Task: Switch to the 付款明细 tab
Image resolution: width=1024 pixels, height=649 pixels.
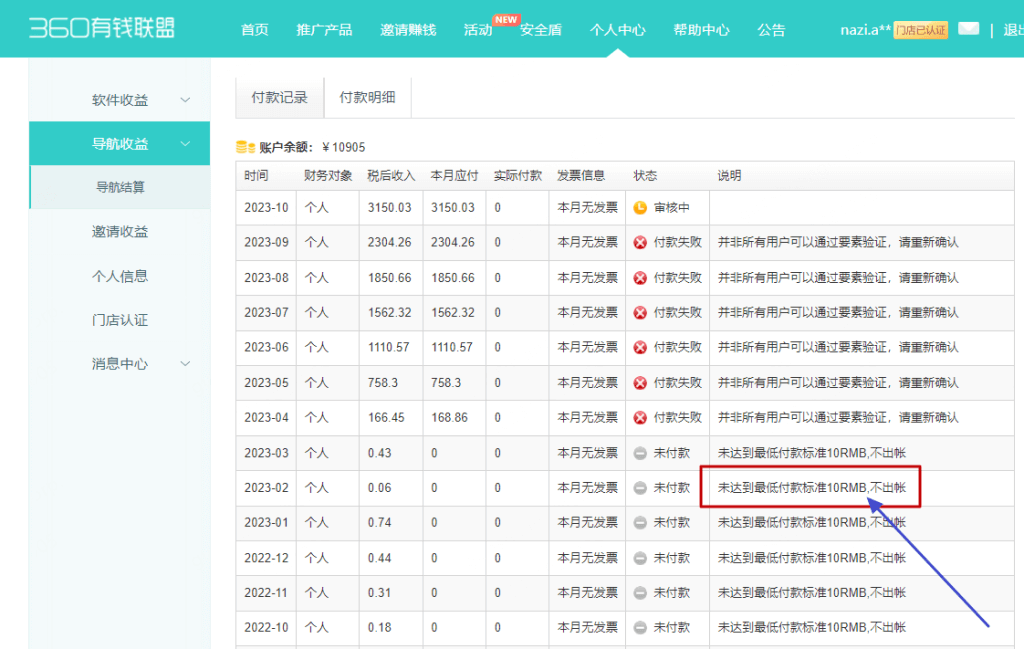Action: 367,97
